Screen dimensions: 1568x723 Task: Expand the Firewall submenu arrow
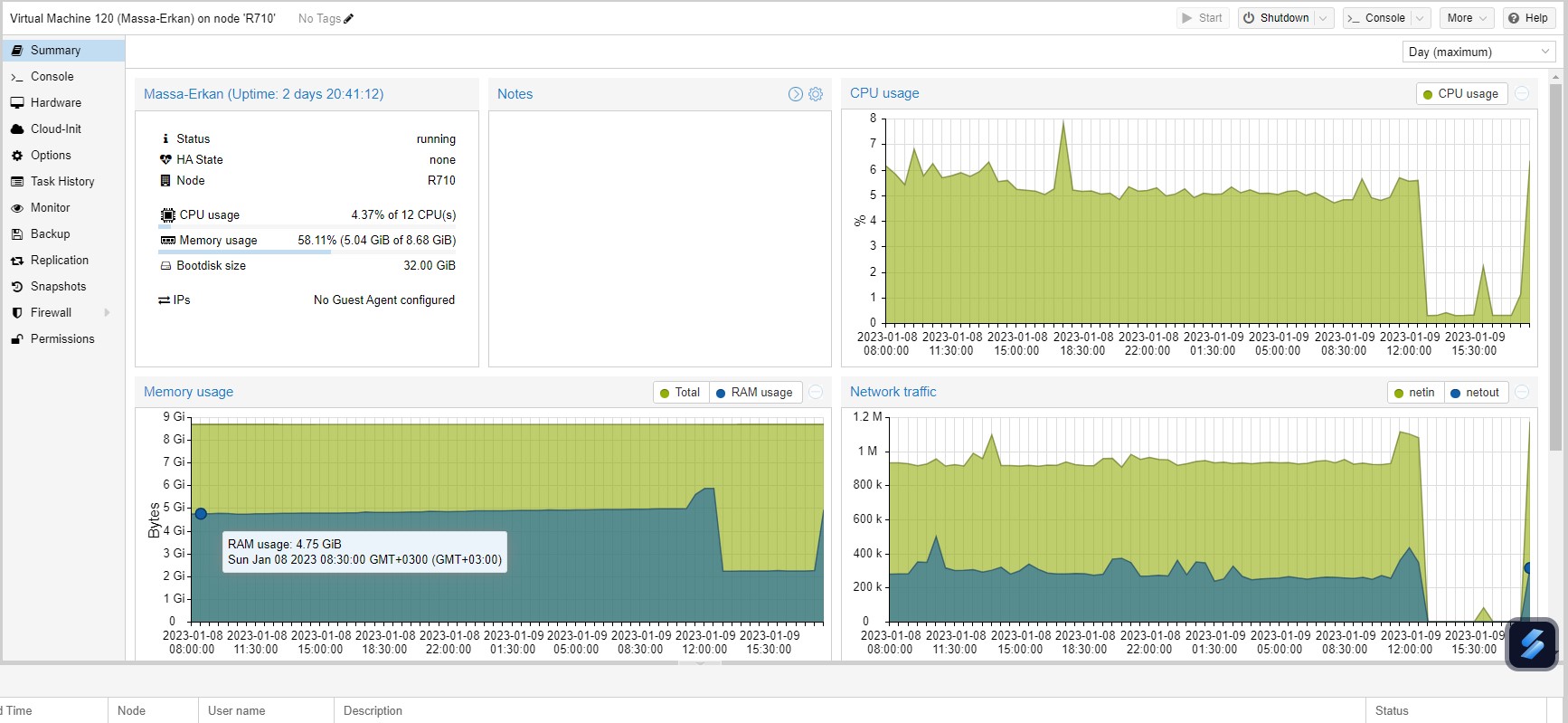[x=107, y=313]
